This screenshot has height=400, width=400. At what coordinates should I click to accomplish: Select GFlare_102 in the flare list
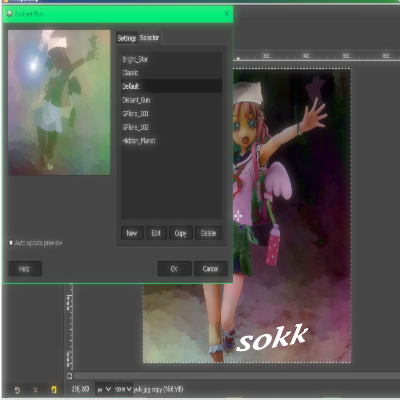(x=171, y=127)
